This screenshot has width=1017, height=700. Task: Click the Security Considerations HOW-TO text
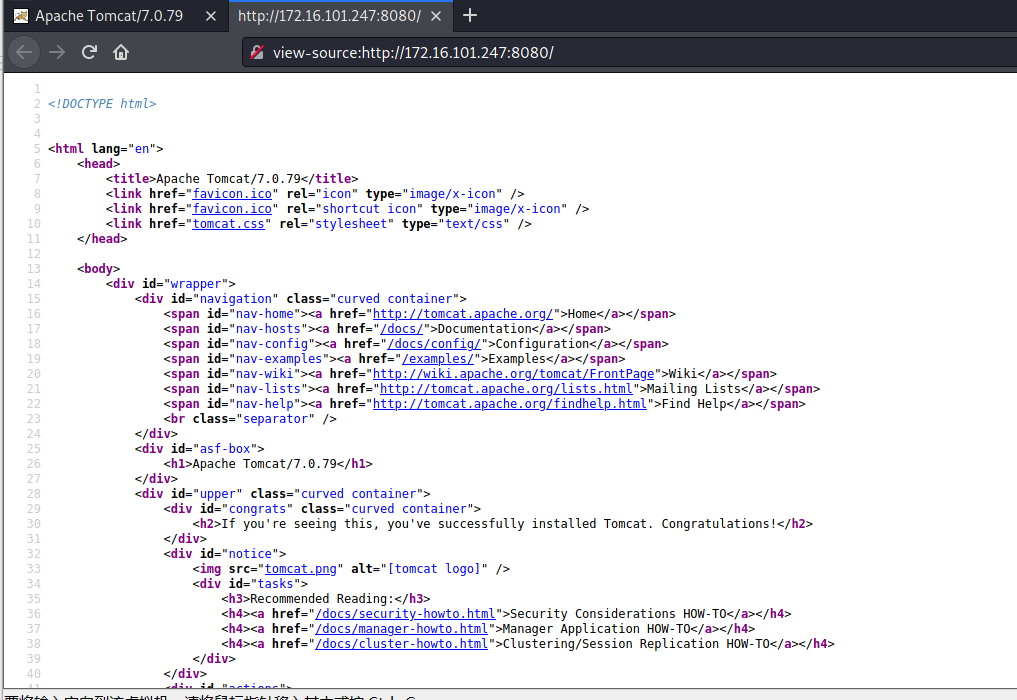coord(618,614)
